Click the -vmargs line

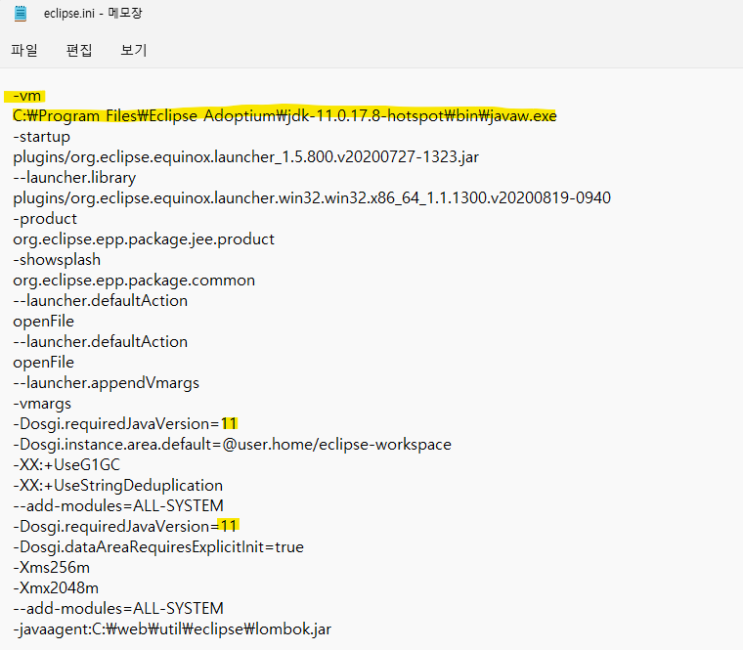tap(42, 404)
